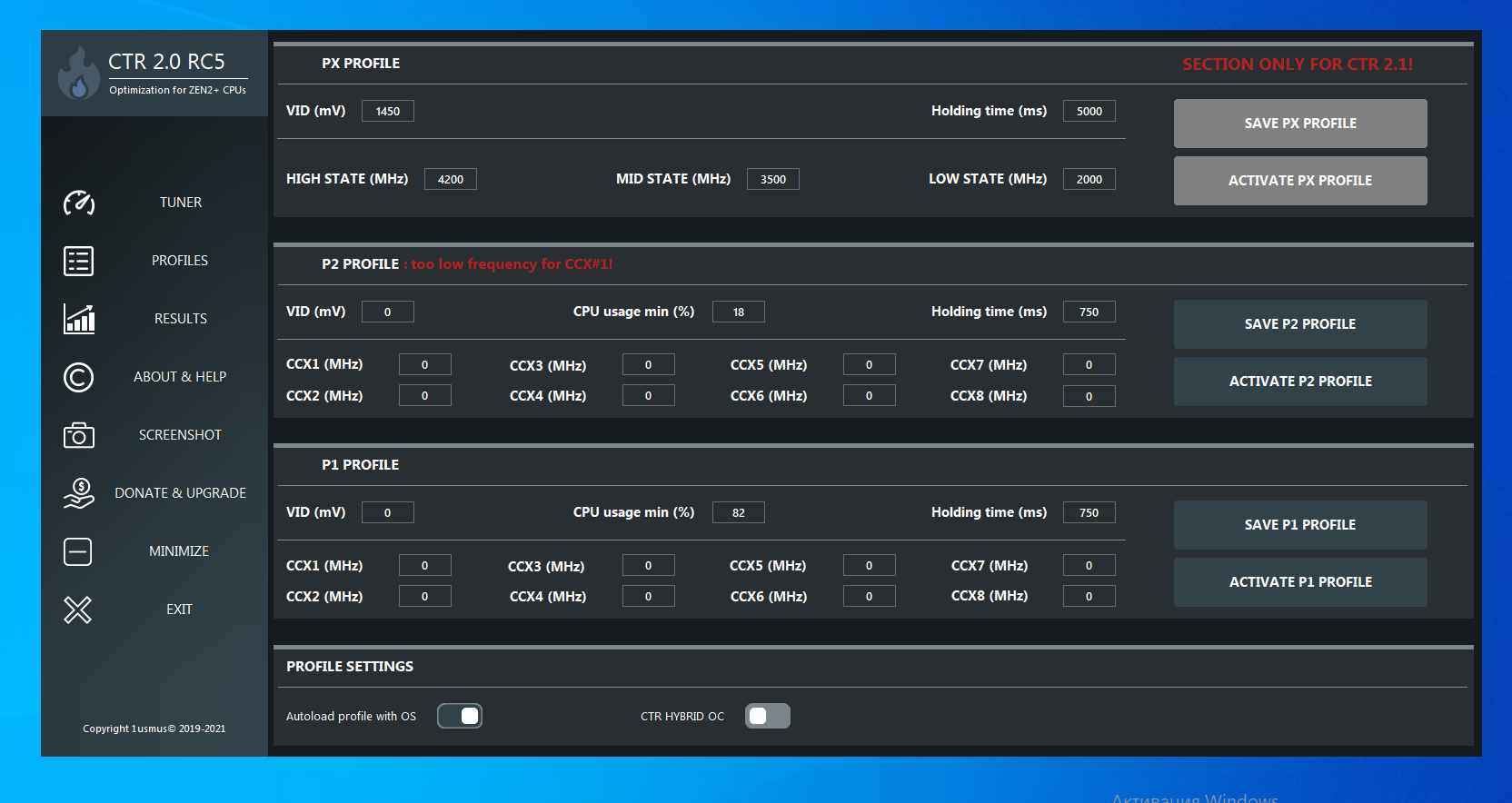Focus MID STATE field showing 3500

773,179
